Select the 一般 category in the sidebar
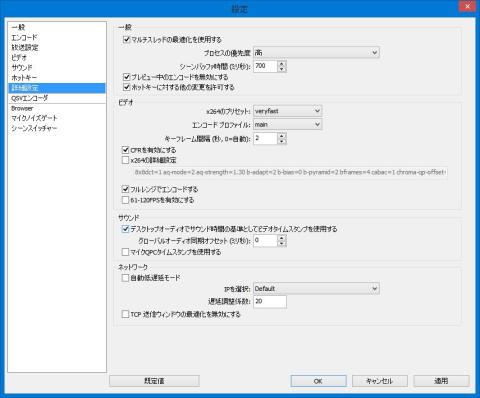 (x=57, y=27)
